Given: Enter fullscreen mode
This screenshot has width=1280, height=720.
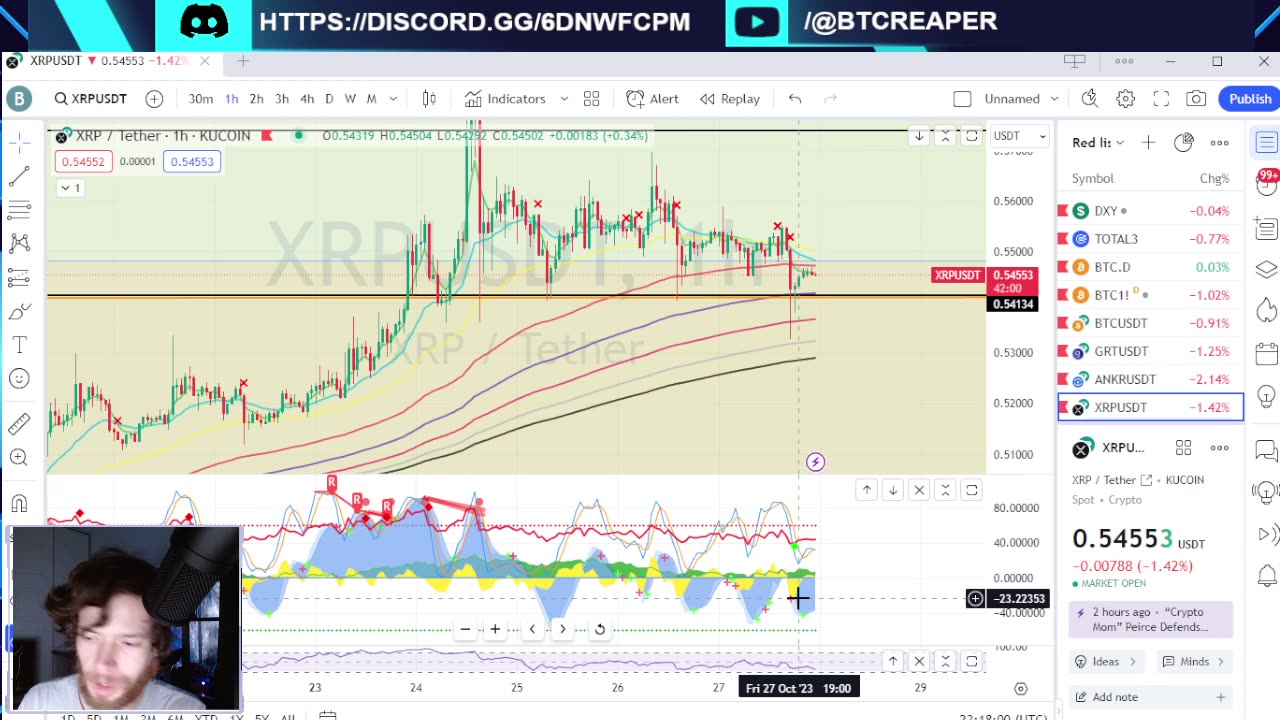Looking at the screenshot, I should [1161, 98].
